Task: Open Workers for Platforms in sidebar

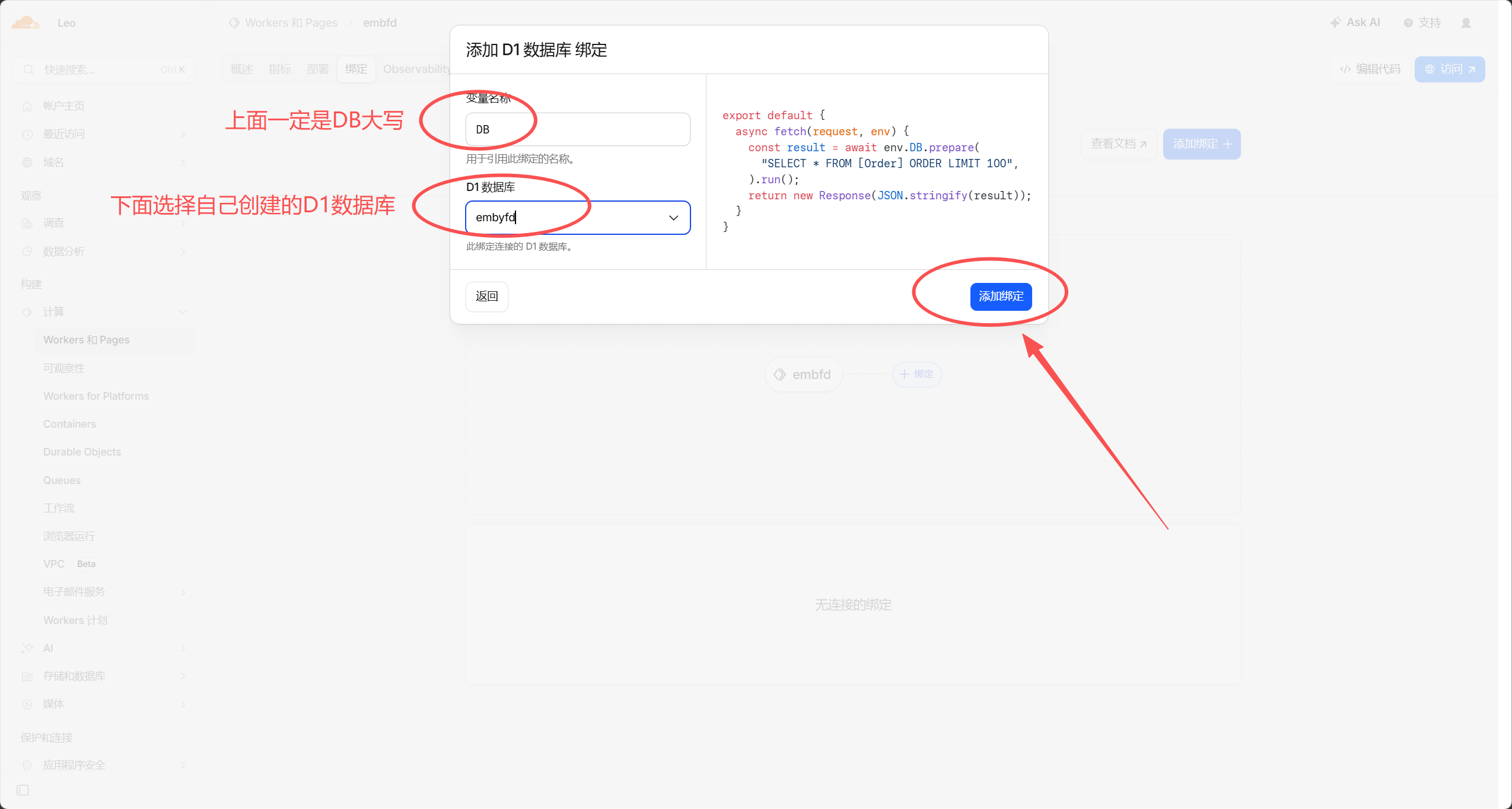Action: 96,396
